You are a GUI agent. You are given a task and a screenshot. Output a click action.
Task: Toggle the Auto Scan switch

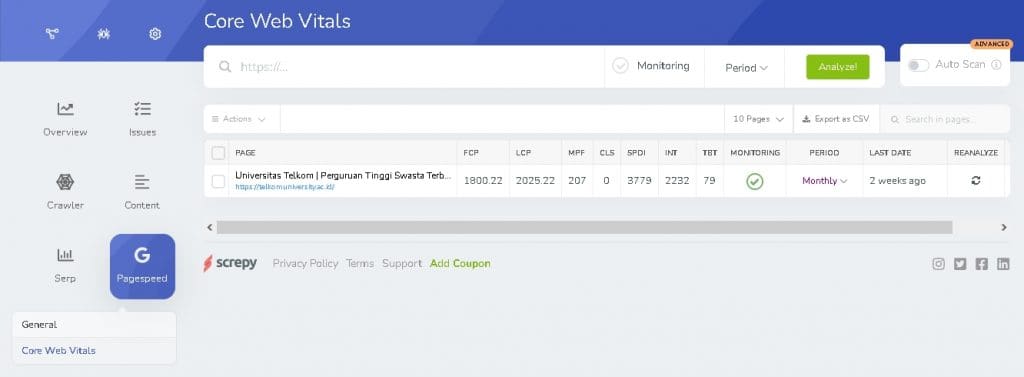tap(918, 65)
